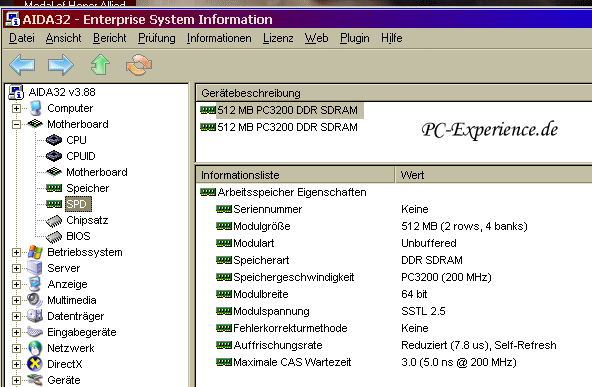Click the Eingabegeräte keyboard icon

click(35, 332)
